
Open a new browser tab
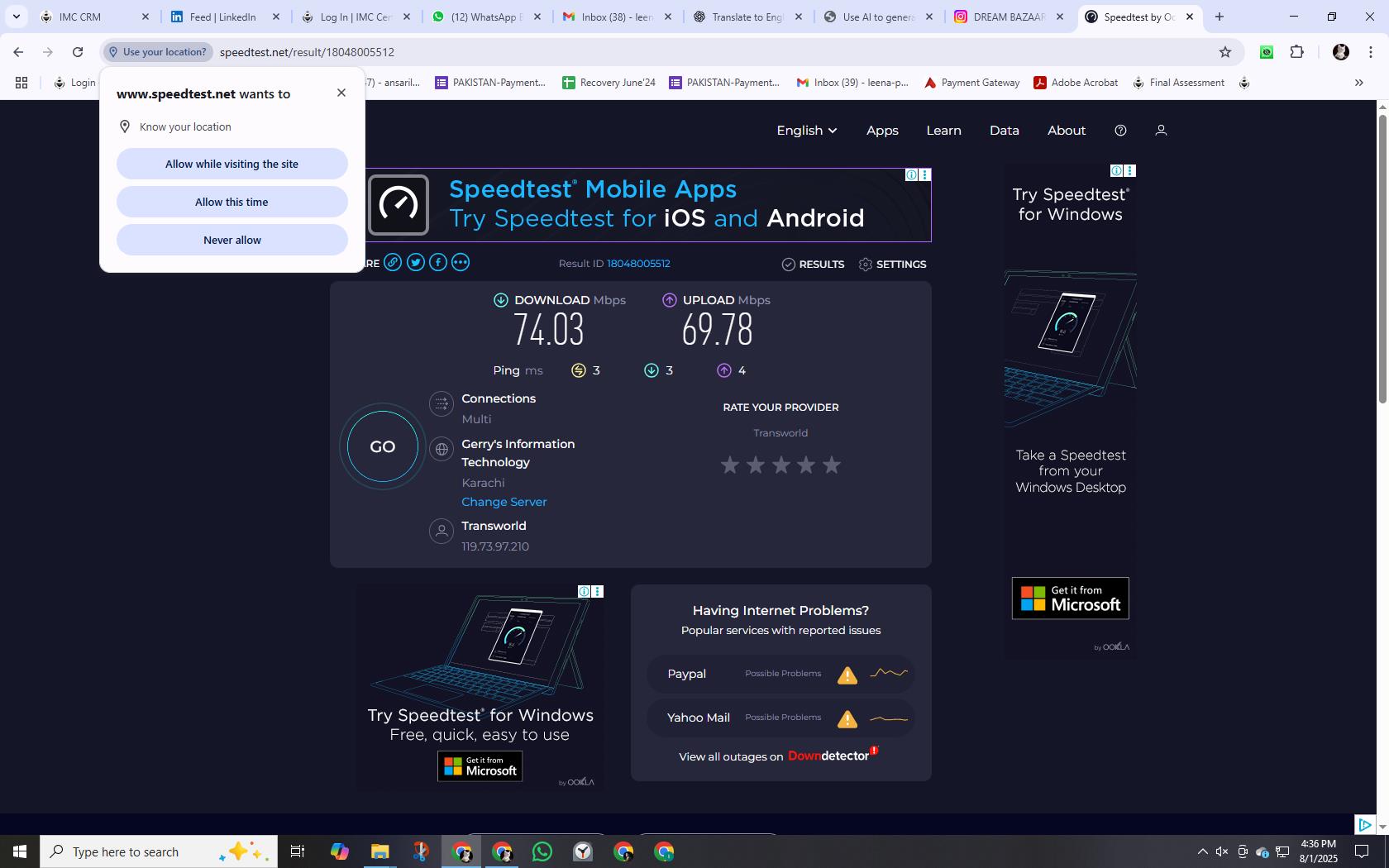pos(1219,17)
